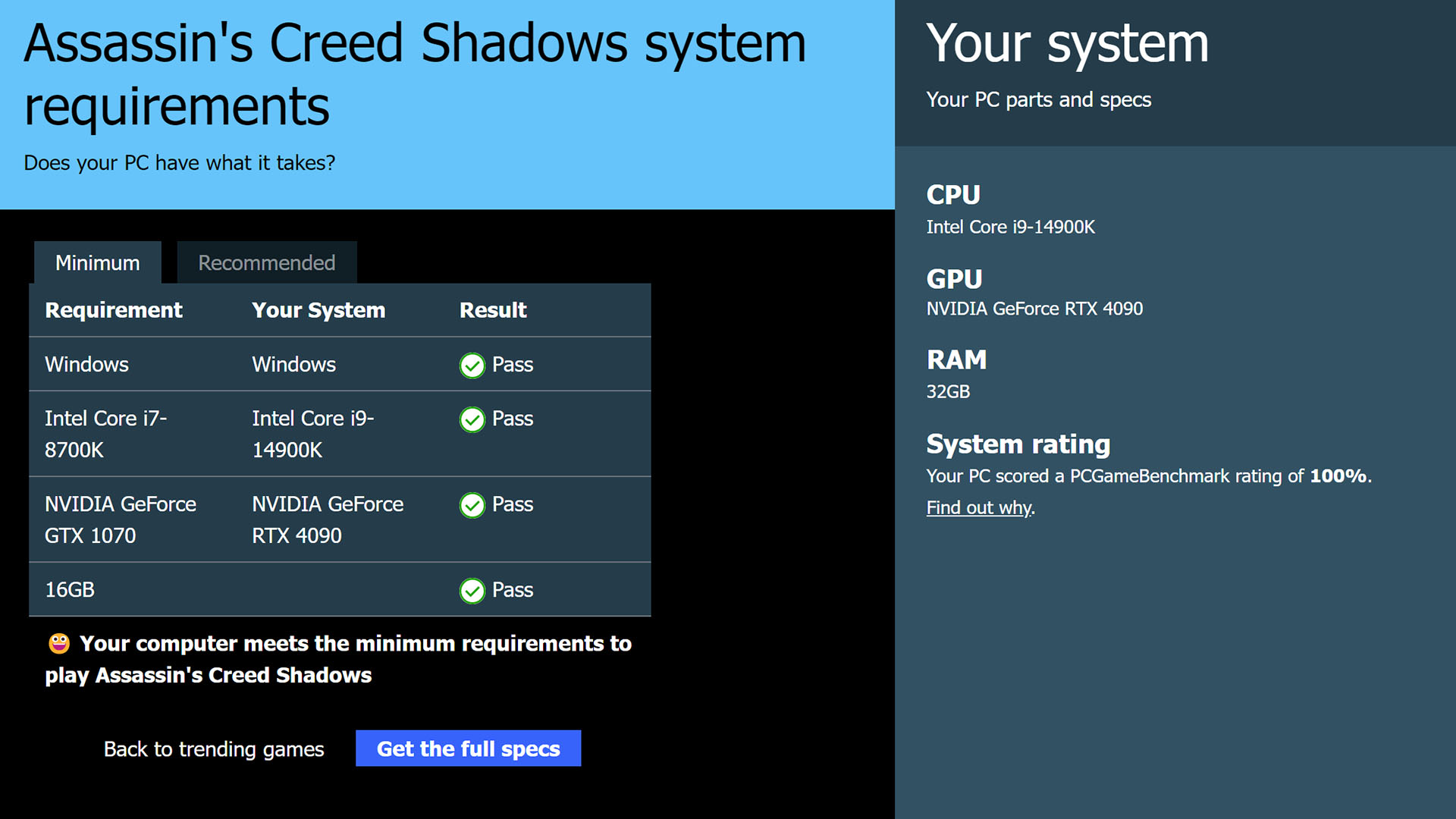Click green check icon in 16GB row
The height and width of the screenshot is (819, 1456).
click(x=472, y=591)
